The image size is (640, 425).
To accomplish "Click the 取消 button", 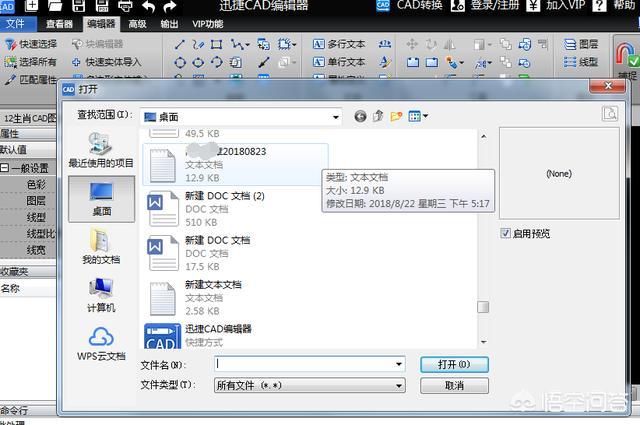I will (x=454, y=385).
